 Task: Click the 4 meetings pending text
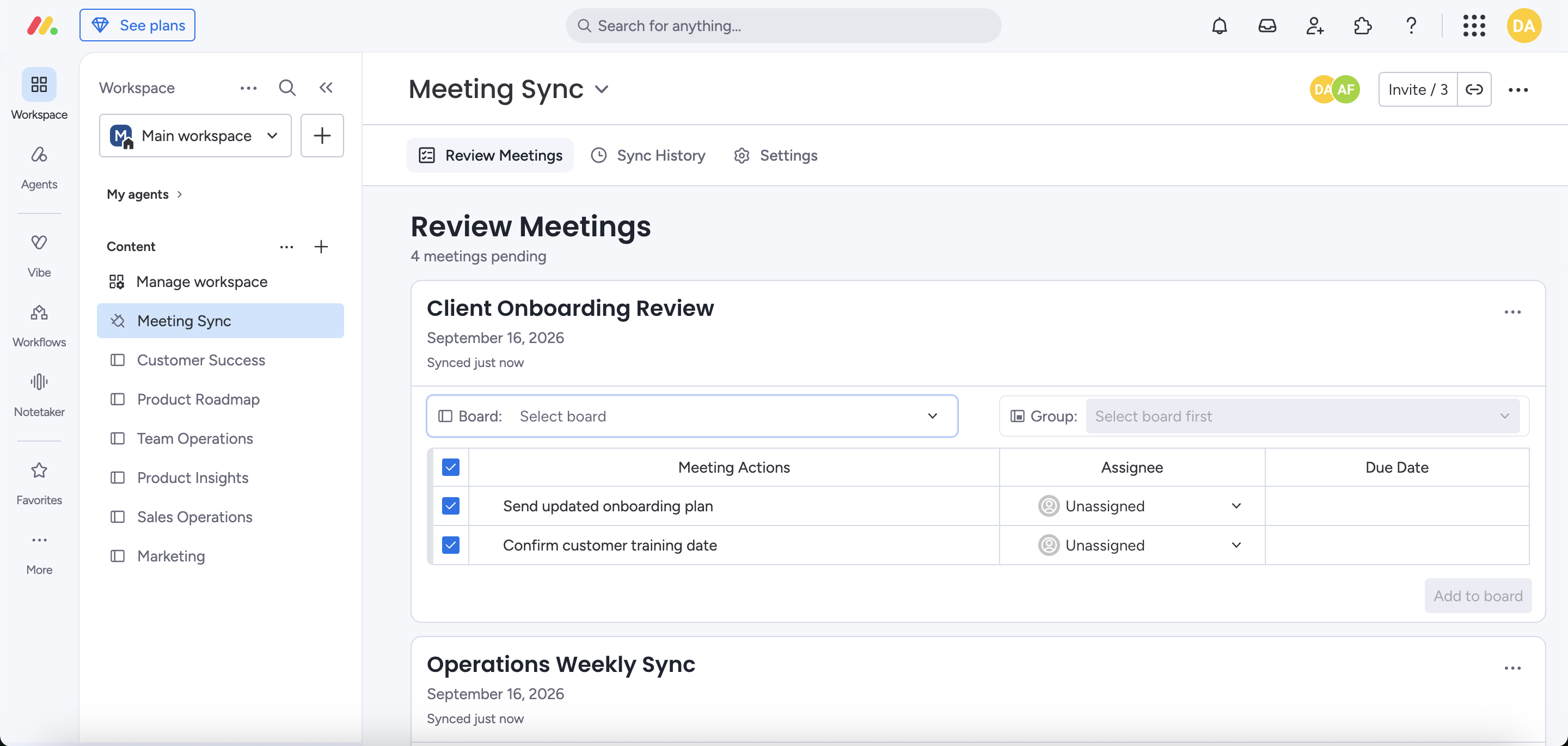point(479,256)
